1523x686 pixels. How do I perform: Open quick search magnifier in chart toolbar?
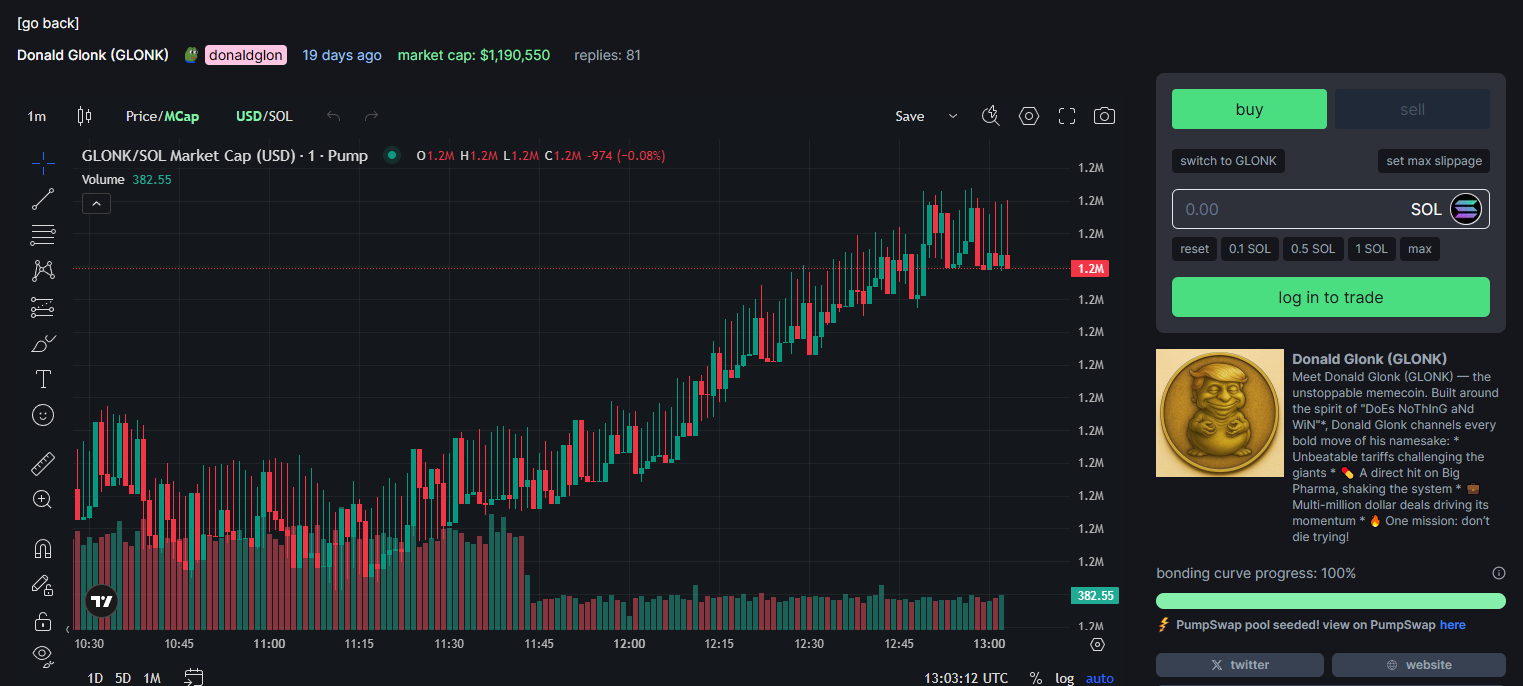991,116
